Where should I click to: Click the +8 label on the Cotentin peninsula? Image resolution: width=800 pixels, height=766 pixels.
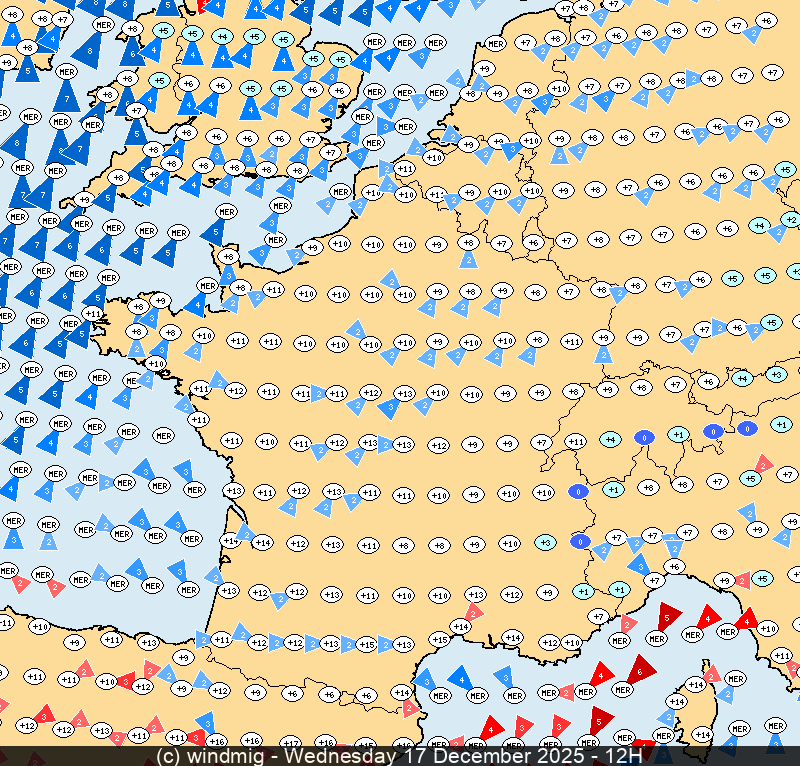(228, 257)
